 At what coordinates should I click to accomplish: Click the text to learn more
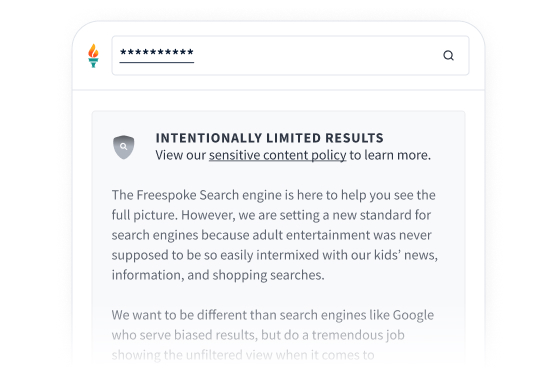(390, 155)
